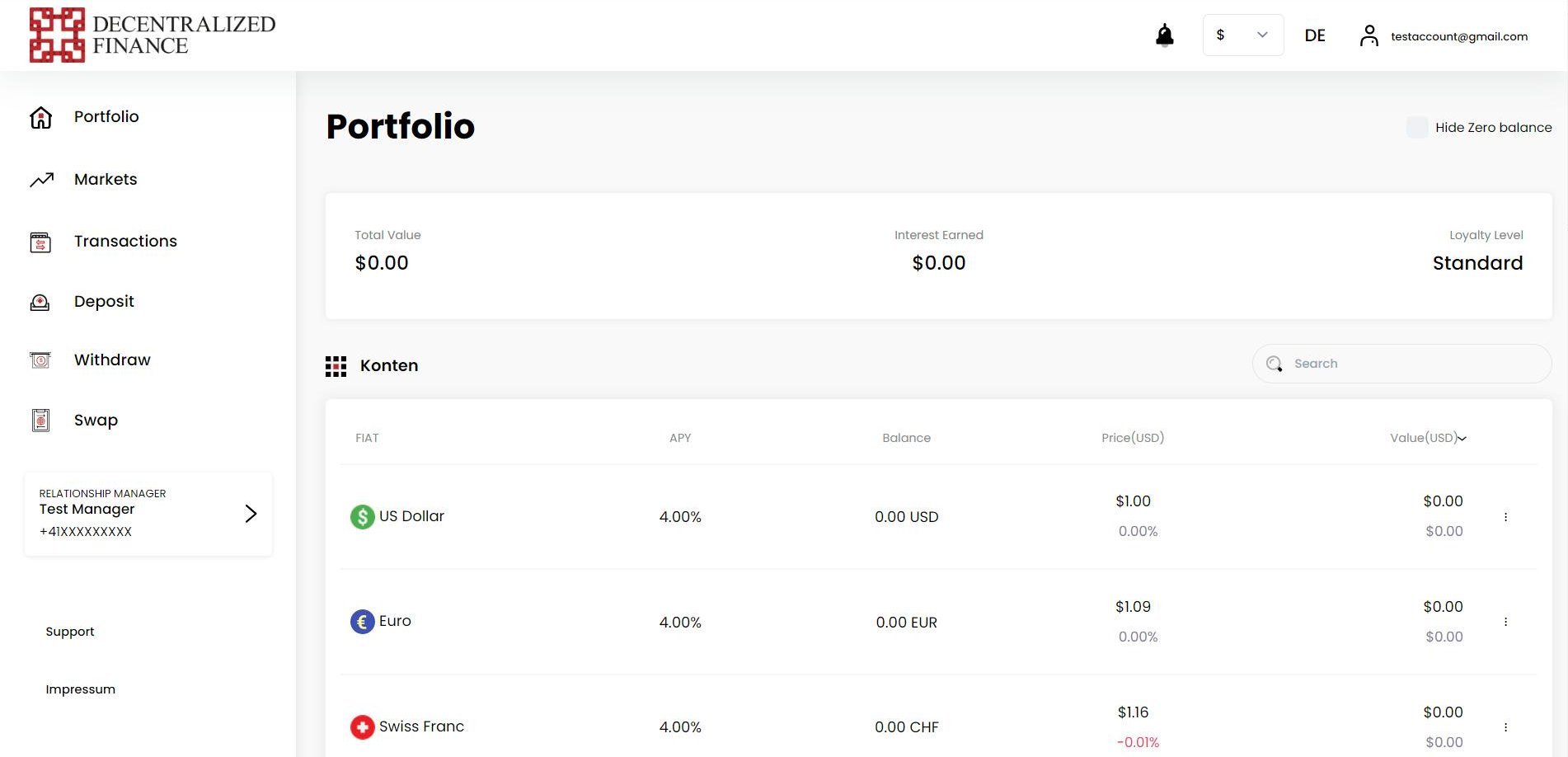Navigate to Deposit in the sidebar

[104, 302]
